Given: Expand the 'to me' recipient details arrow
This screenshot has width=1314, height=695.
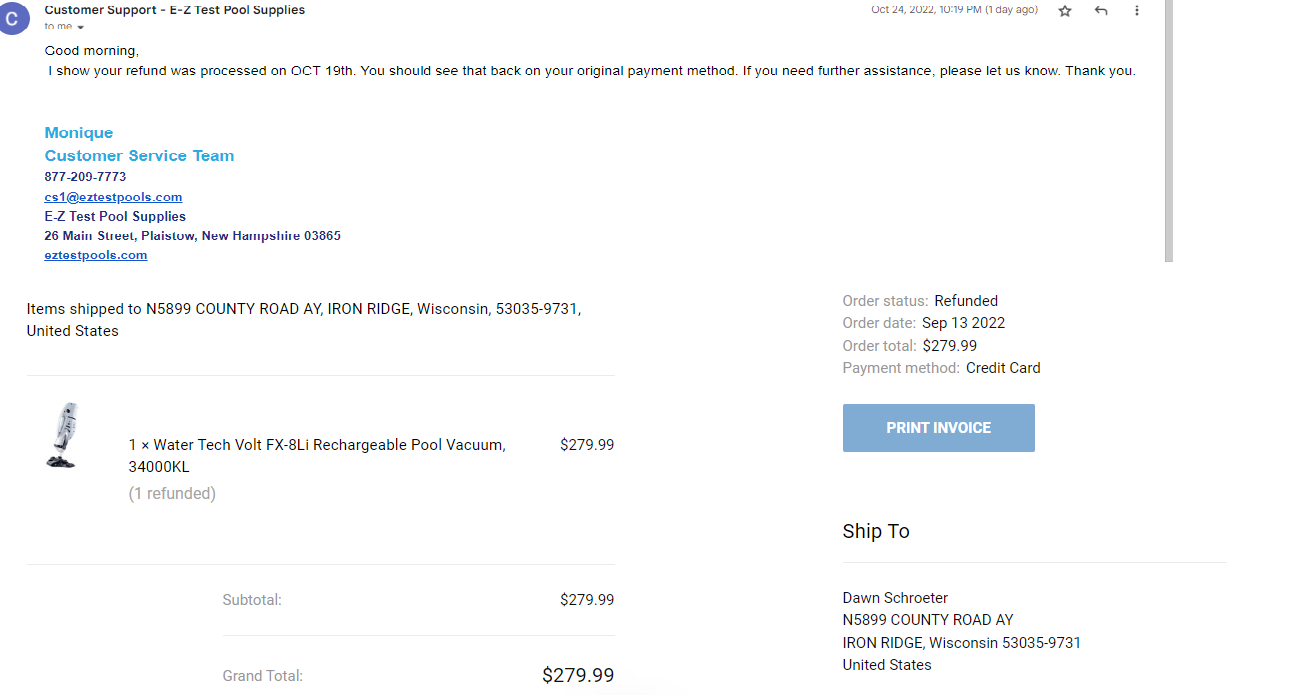Looking at the screenshot, I should (x=81, y=27).
